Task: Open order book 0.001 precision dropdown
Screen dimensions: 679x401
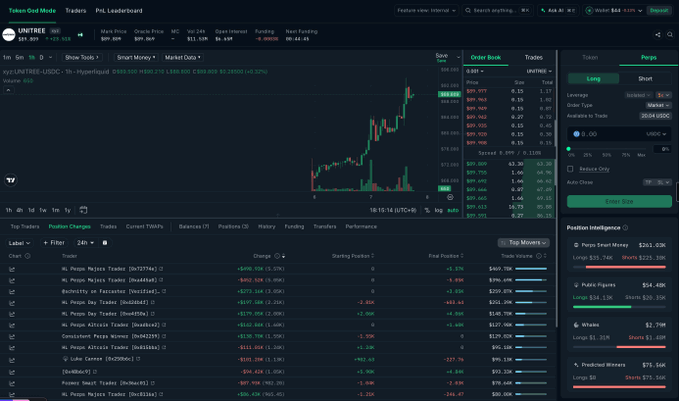Action: pyautogui.click(x=475, y=71)
